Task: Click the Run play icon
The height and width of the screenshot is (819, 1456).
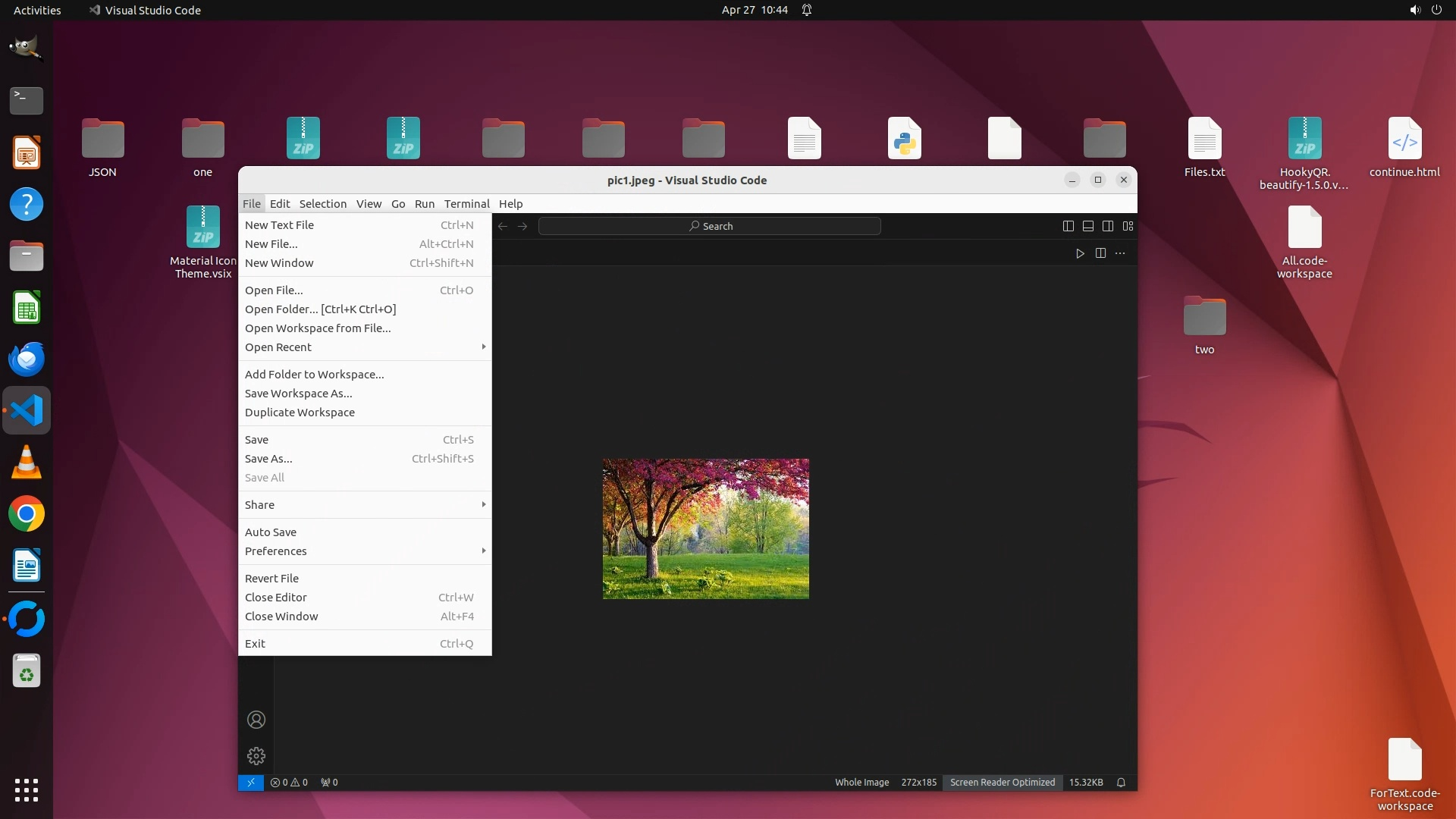Action: click(x=1080, y=253)
